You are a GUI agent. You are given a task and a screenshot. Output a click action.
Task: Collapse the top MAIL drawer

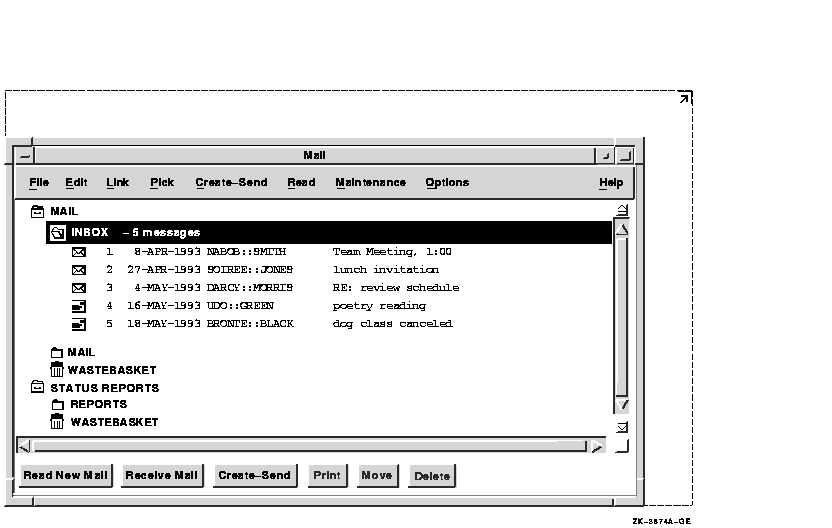(x=38, y=212)
